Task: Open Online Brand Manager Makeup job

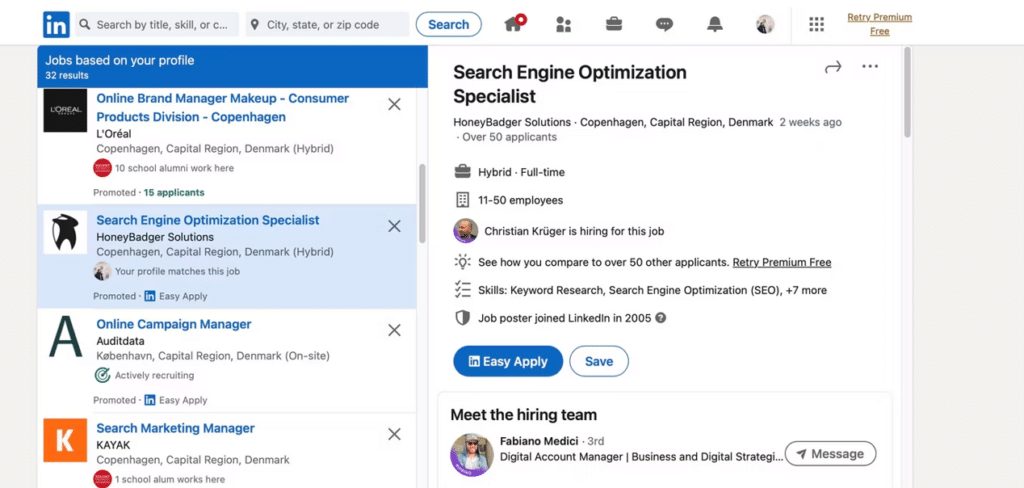Action: coord(223,108)
